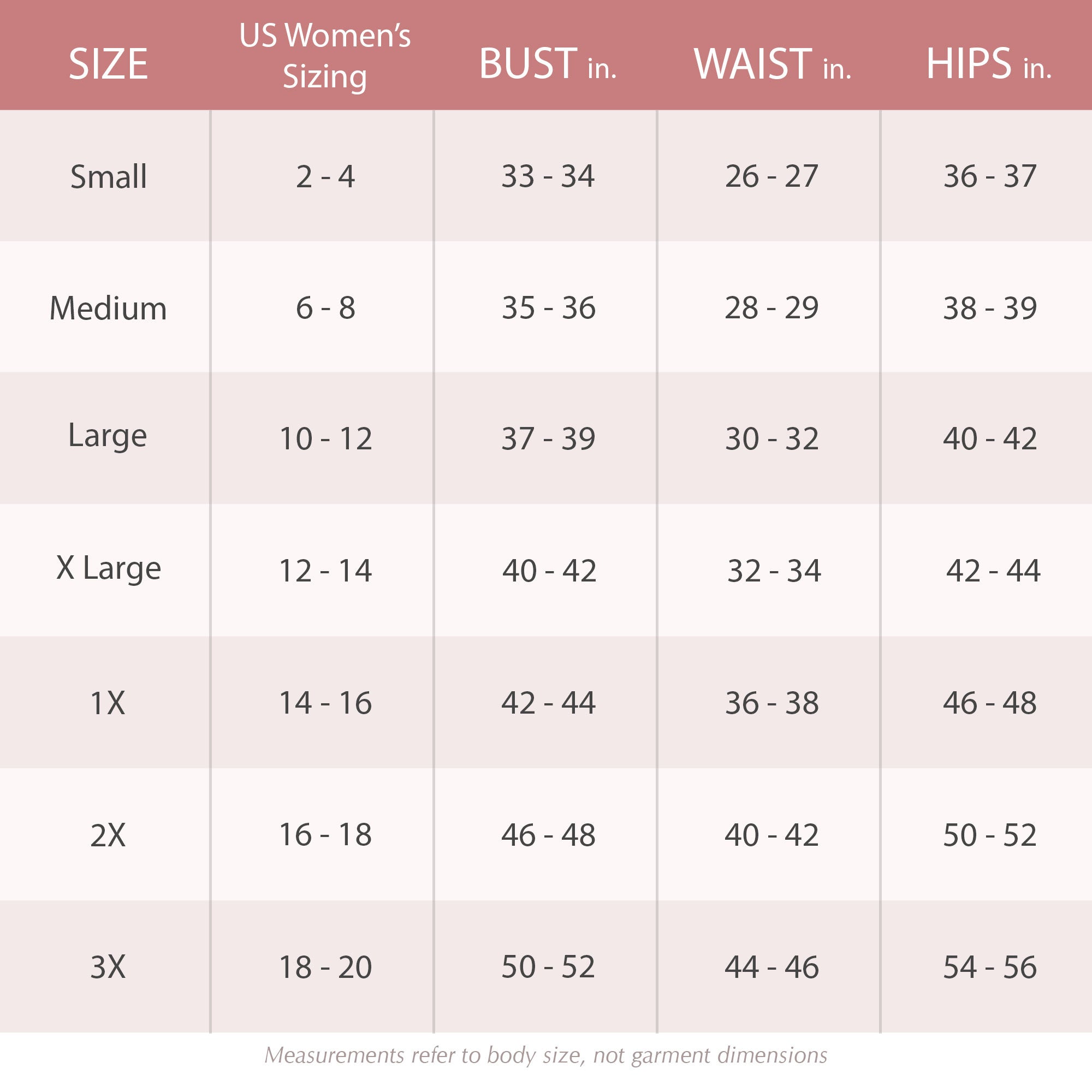Image resolution: width=1092 pixels, height=1092 pixels.
Task: Click the US Women's Sizing header
Action: tap(324, 55)
